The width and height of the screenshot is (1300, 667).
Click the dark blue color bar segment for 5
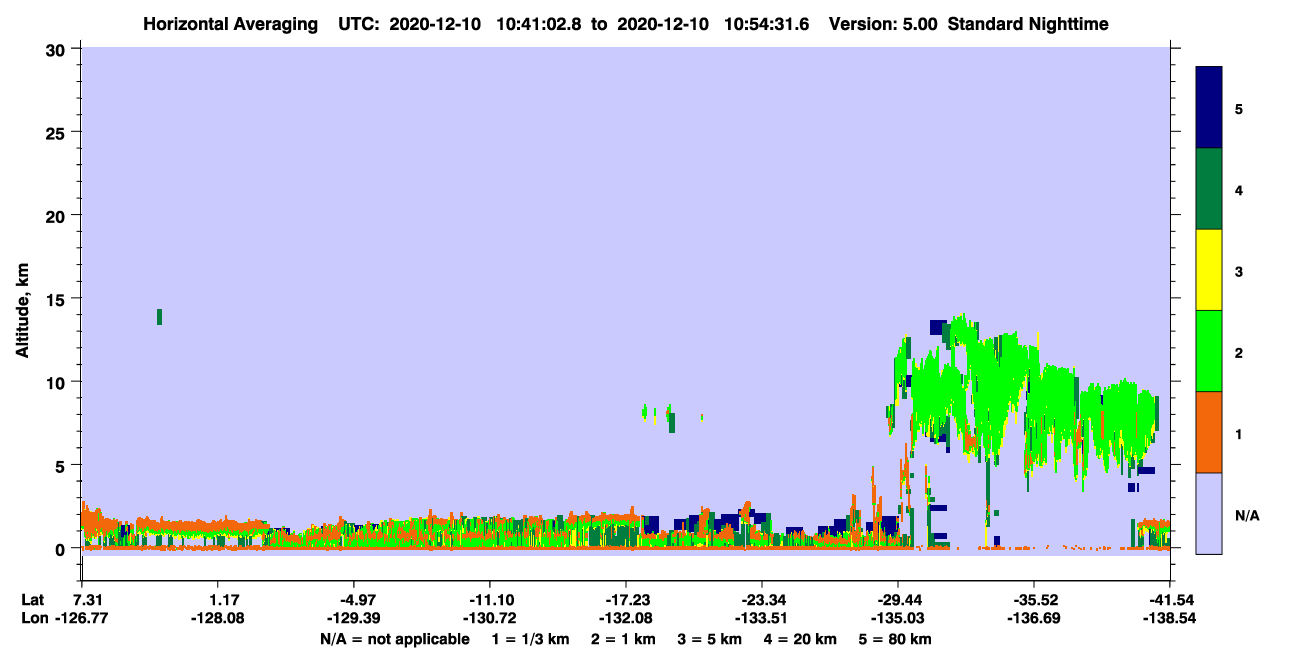(x=1209, y=108)
